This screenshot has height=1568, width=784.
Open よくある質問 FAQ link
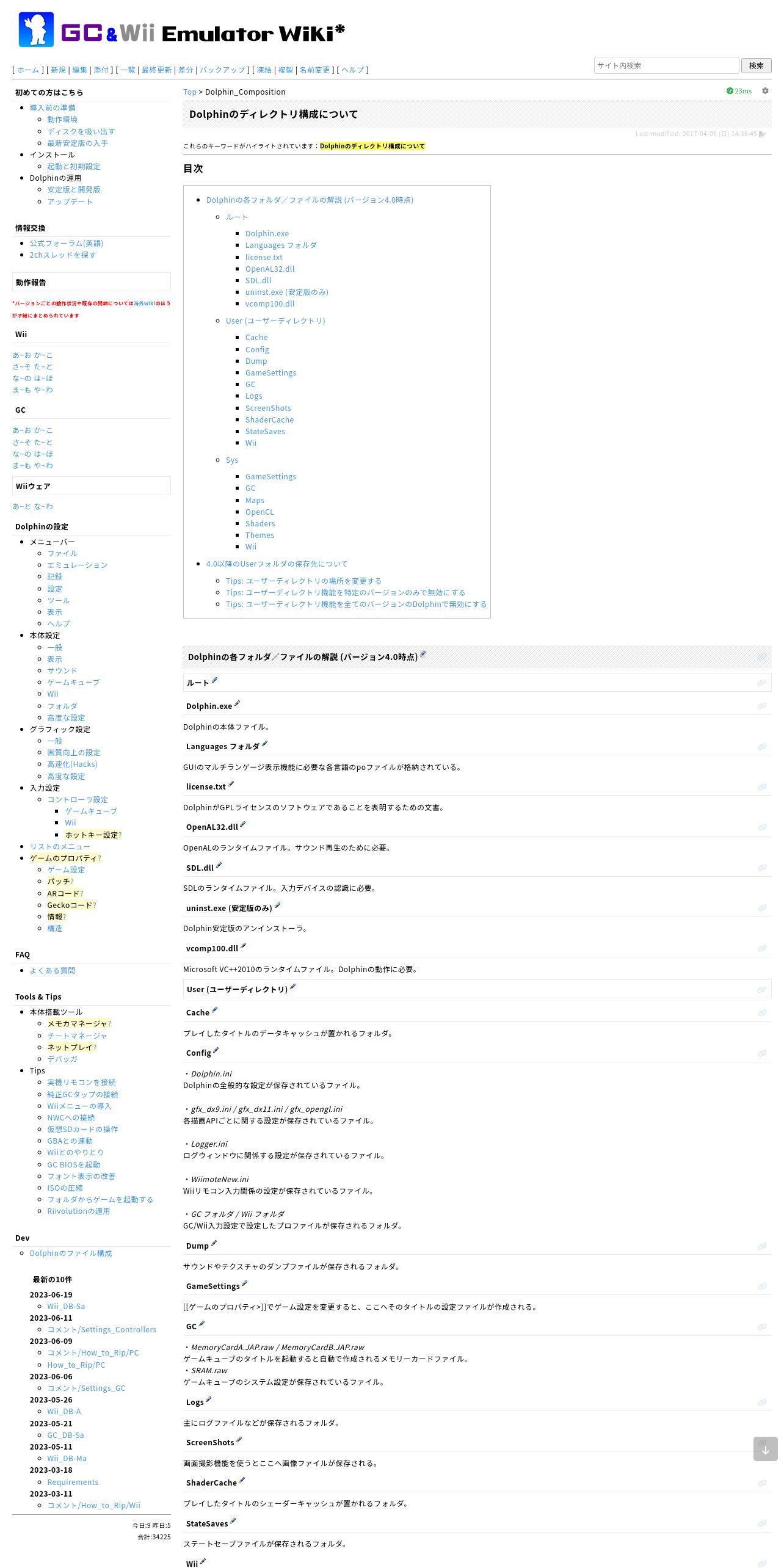pos(53,971)
